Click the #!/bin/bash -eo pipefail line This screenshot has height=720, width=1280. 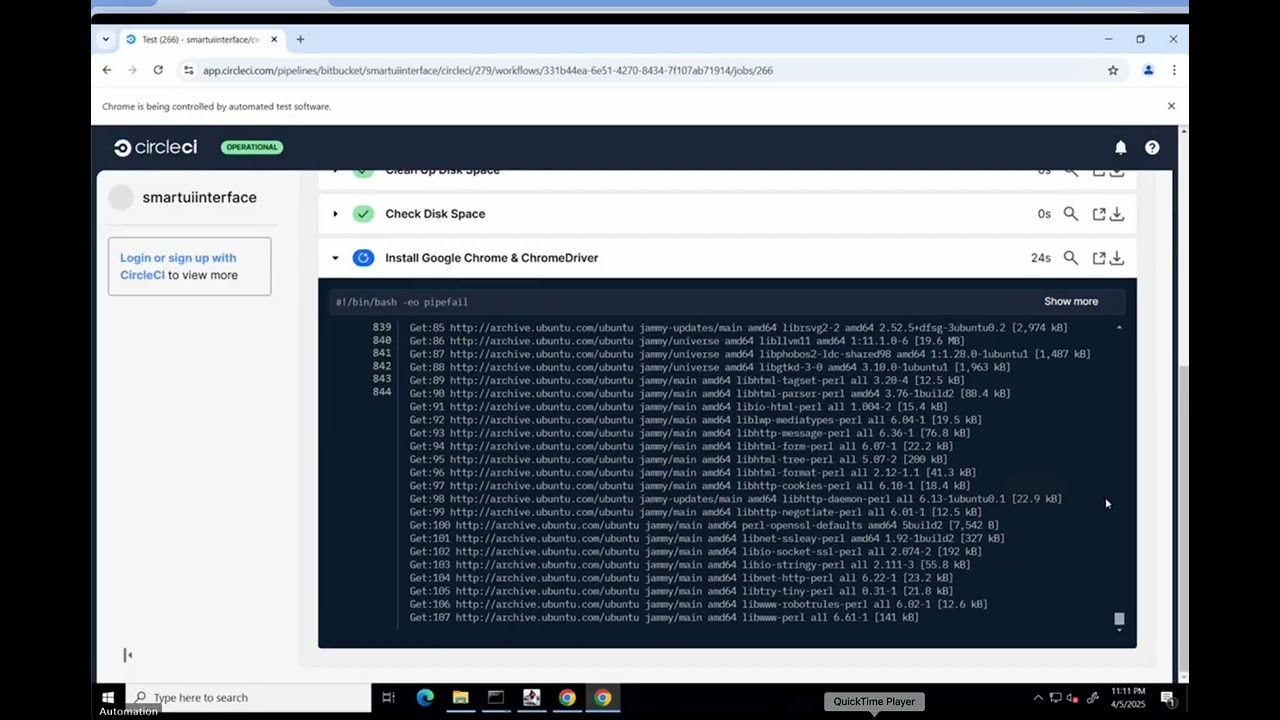click(402, 302)
